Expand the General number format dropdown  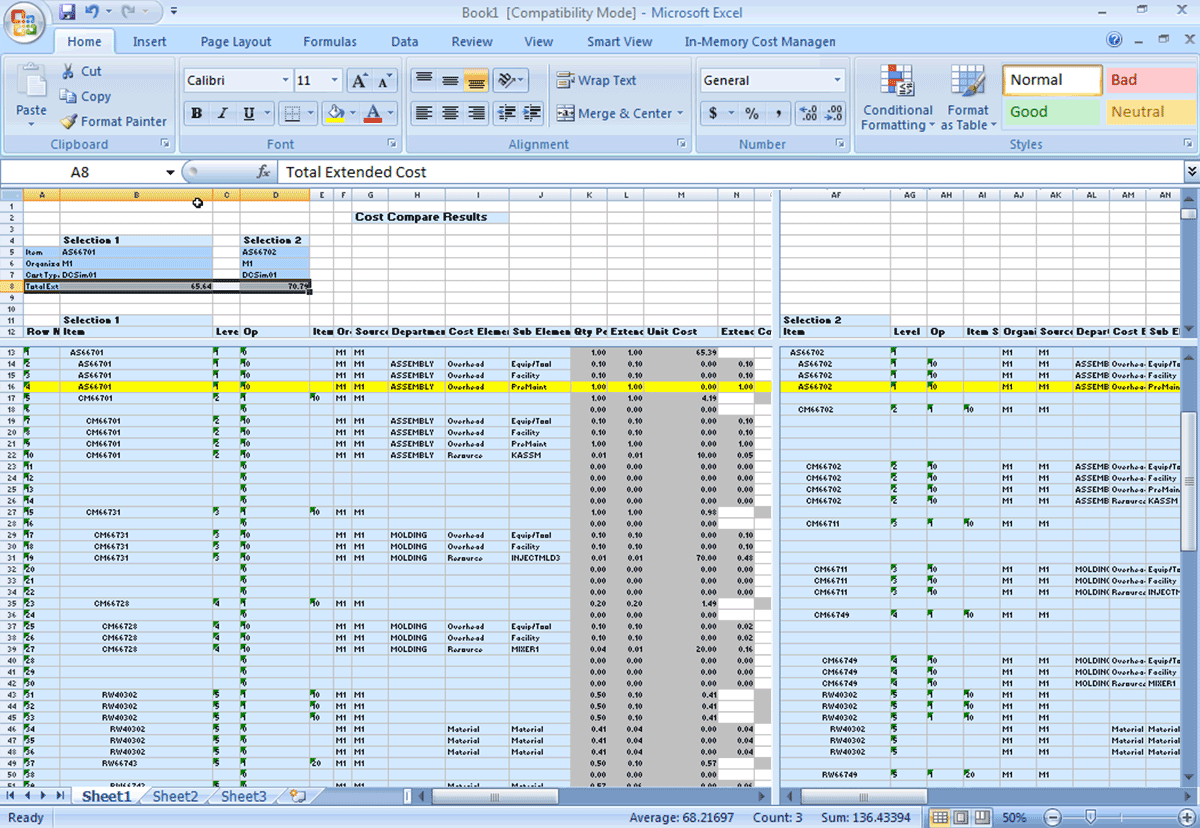tap(837, 81)
